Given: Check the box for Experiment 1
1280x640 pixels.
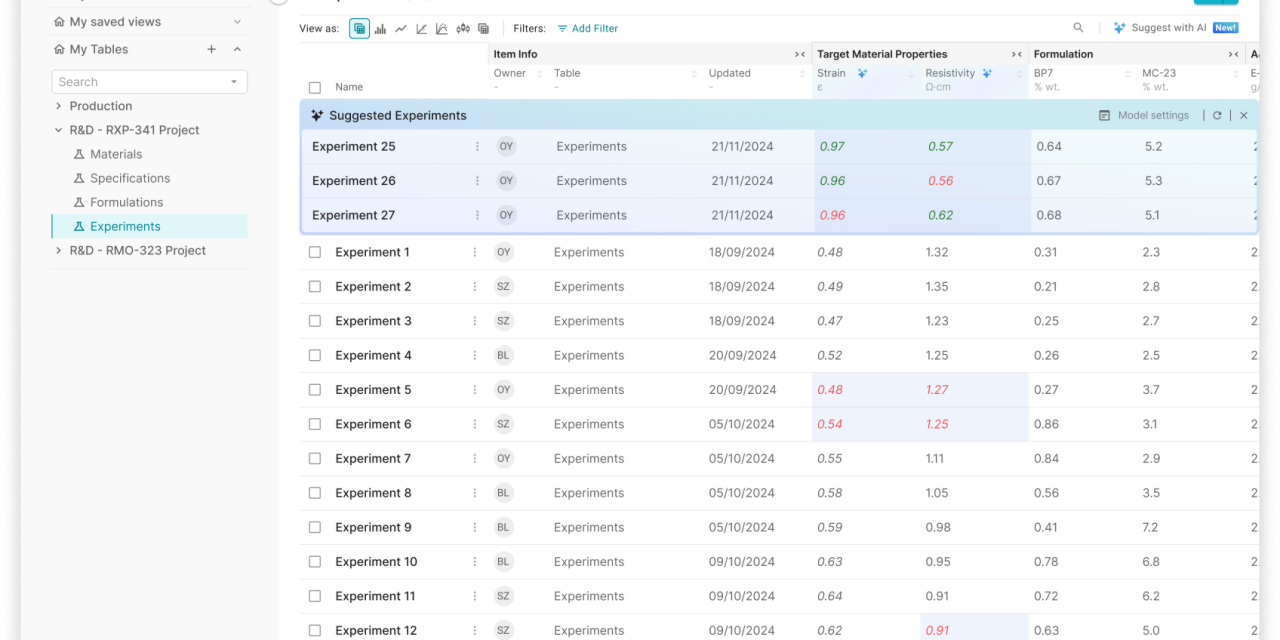Looking at the screenshot, I should pyautogui.click(x=315, y=253).
